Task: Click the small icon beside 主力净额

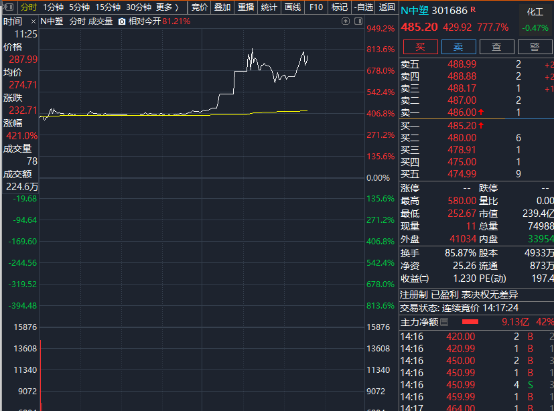Action: [x=444, y=322]
